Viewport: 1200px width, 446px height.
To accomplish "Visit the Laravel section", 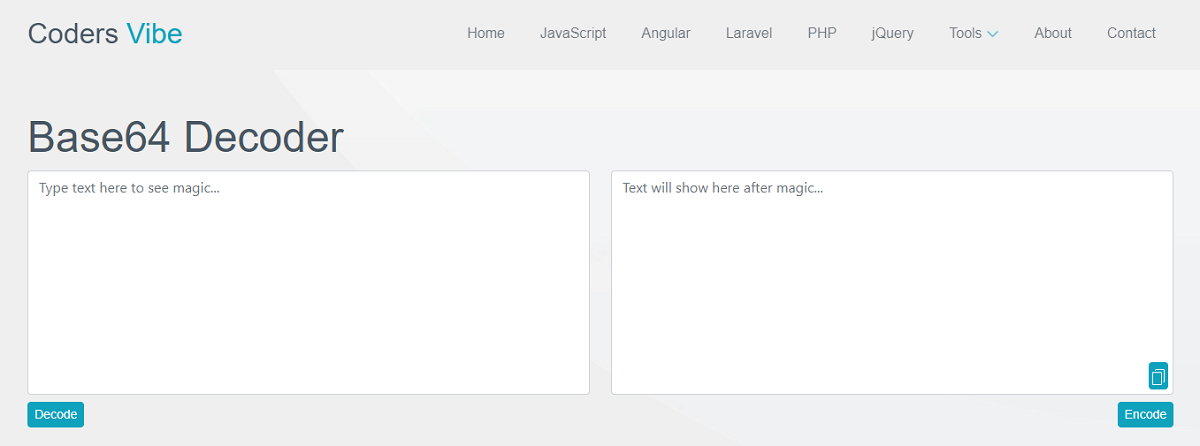I will [749, 33].
